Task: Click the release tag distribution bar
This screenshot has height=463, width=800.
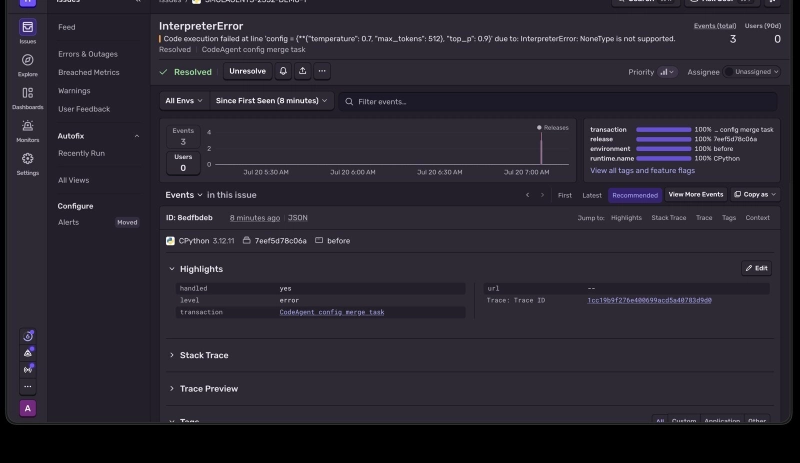Action: pos(663,139)
